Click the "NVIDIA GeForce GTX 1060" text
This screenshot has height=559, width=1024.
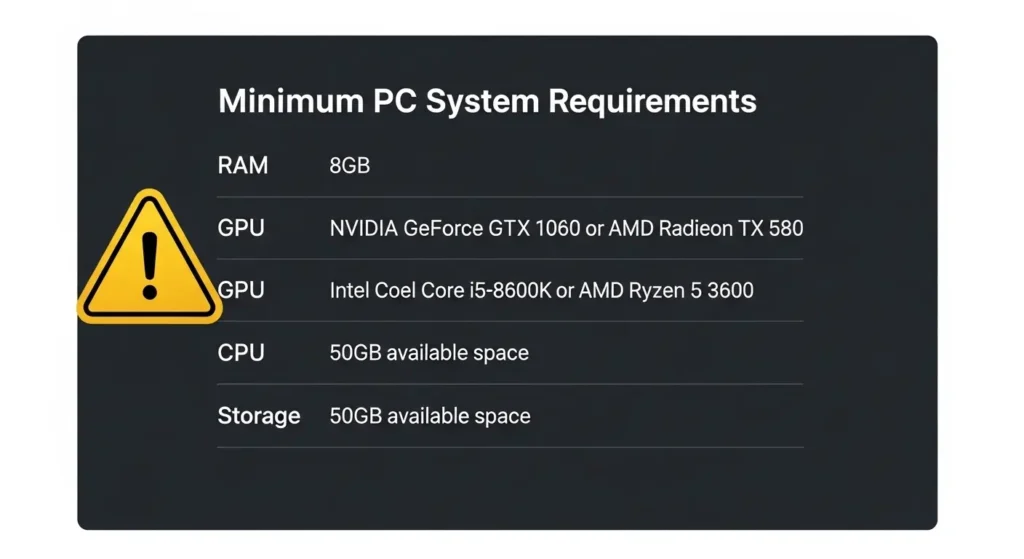[454, 229]
